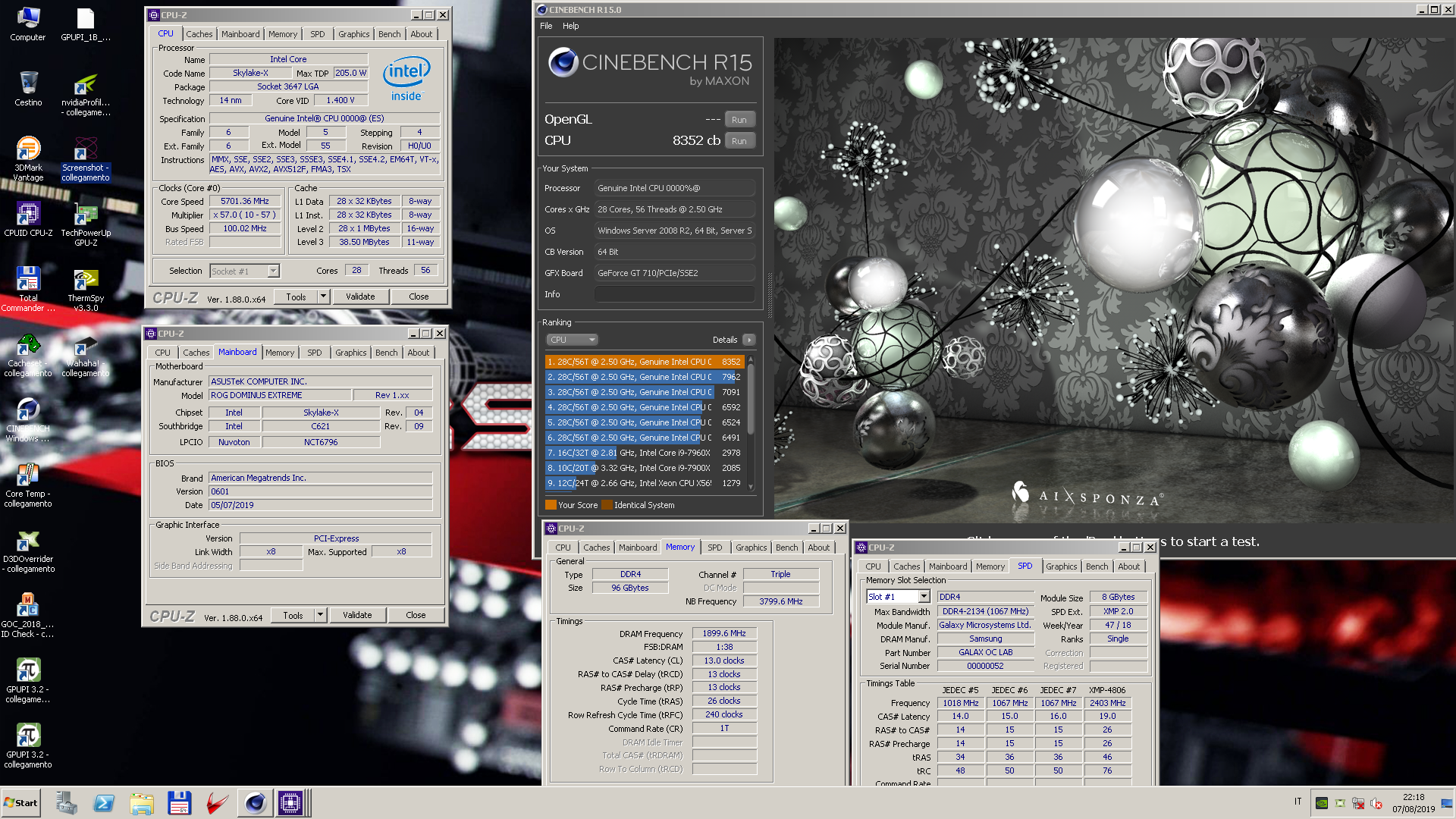Image resolution: width=1456 pixels, height=819 pixels.
Task: Launch 3DMark Vantage from the desktop
Action: 28,158
